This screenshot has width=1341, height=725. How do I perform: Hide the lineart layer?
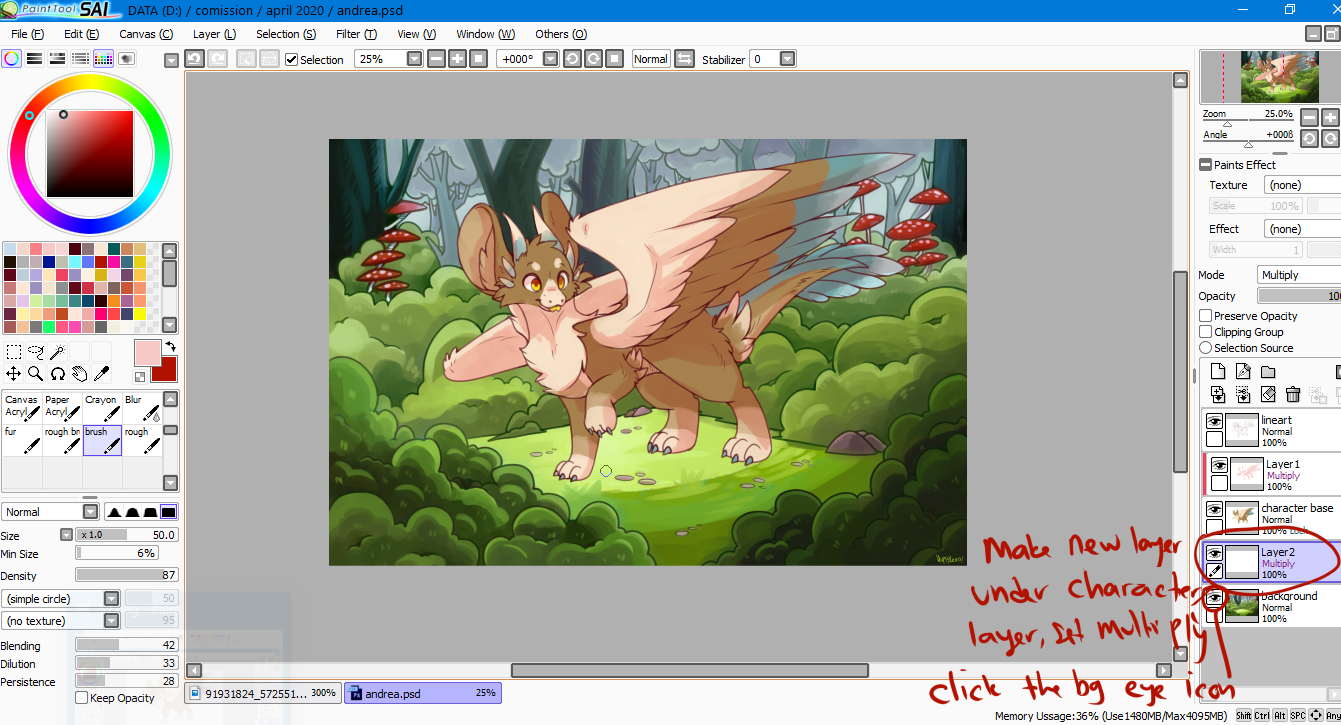[1215, 421]
